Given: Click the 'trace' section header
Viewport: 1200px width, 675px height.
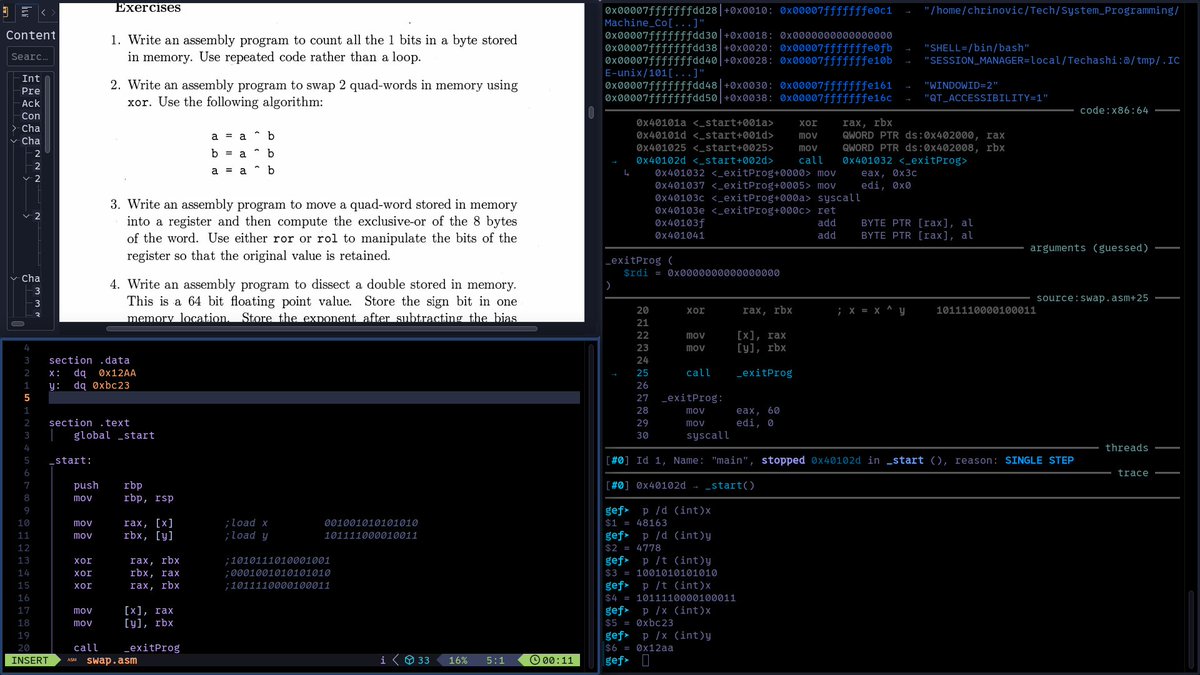Looking at the screenshot, I should tap(1133, 472).
